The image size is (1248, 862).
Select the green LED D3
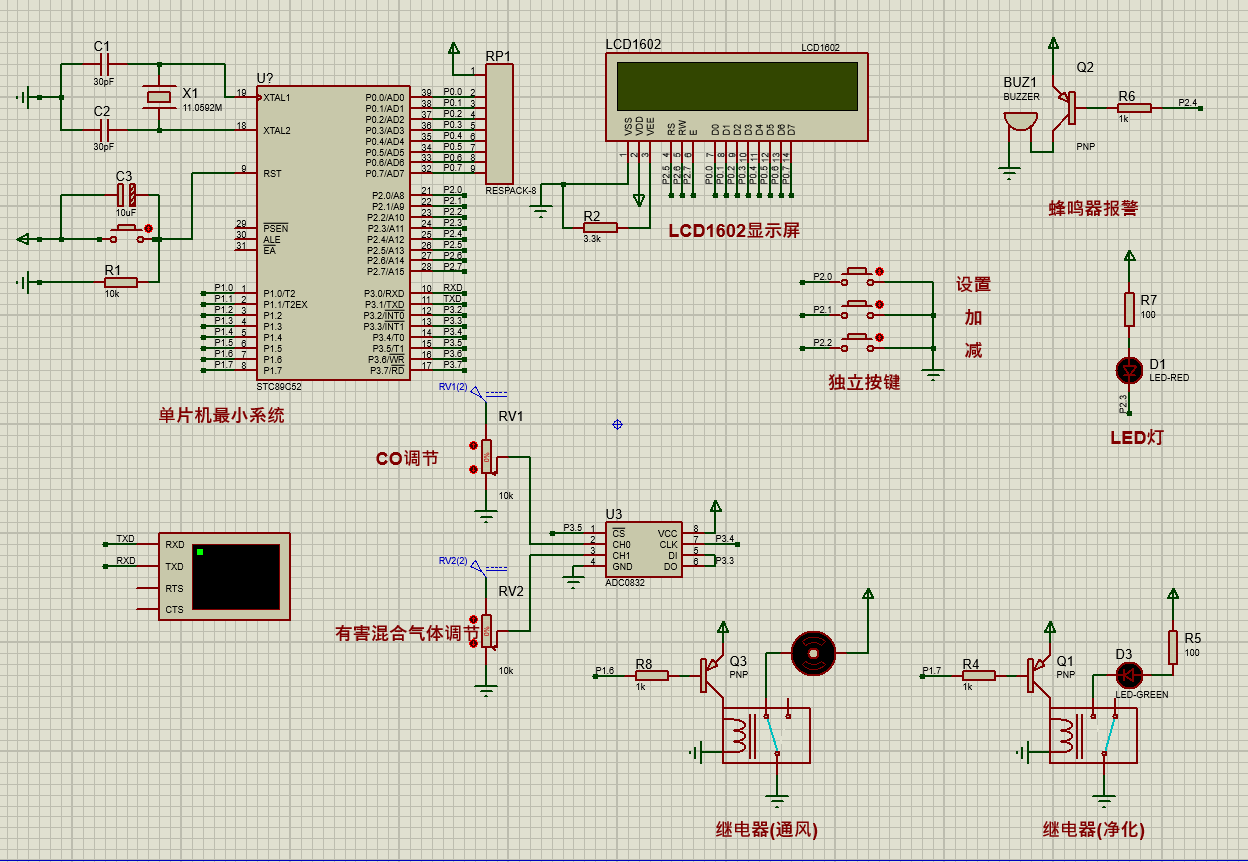tap(1129, 673)
